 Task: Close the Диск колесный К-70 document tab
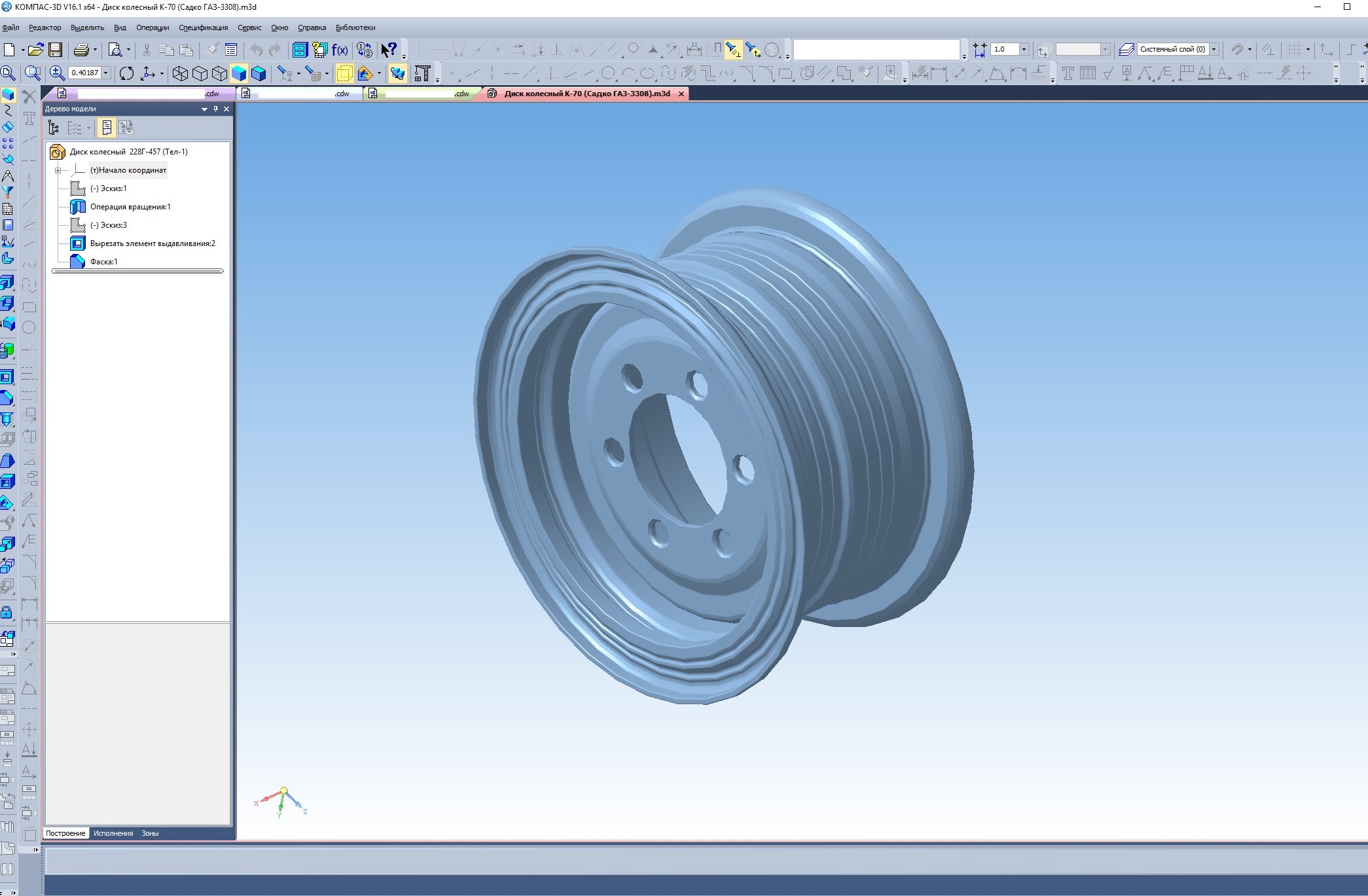[x=681, y=94]
